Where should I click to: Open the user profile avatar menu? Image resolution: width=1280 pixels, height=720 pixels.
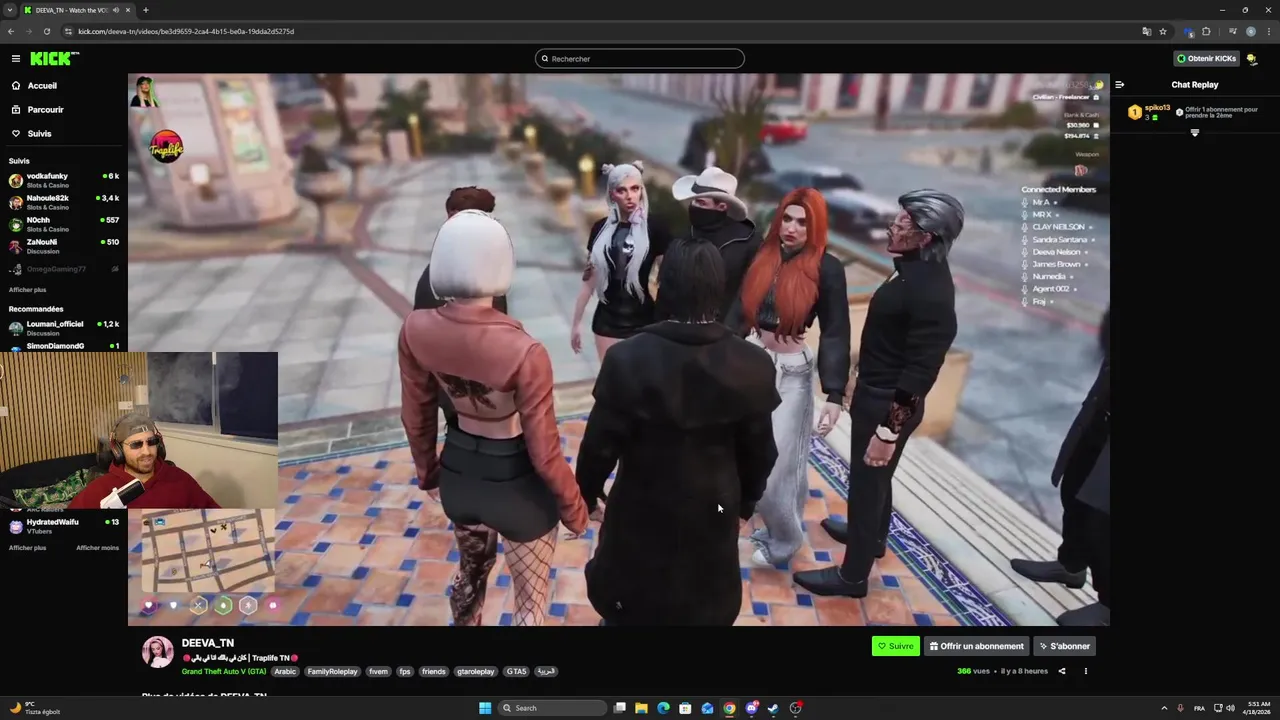[1252, 59]
